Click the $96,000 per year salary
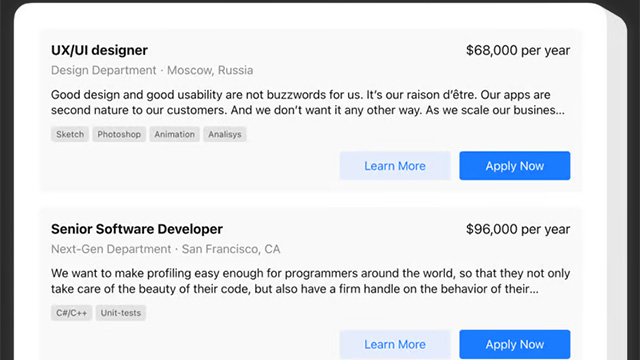The height and width of the screenshot is (360, 640). [x=518, y=229]
